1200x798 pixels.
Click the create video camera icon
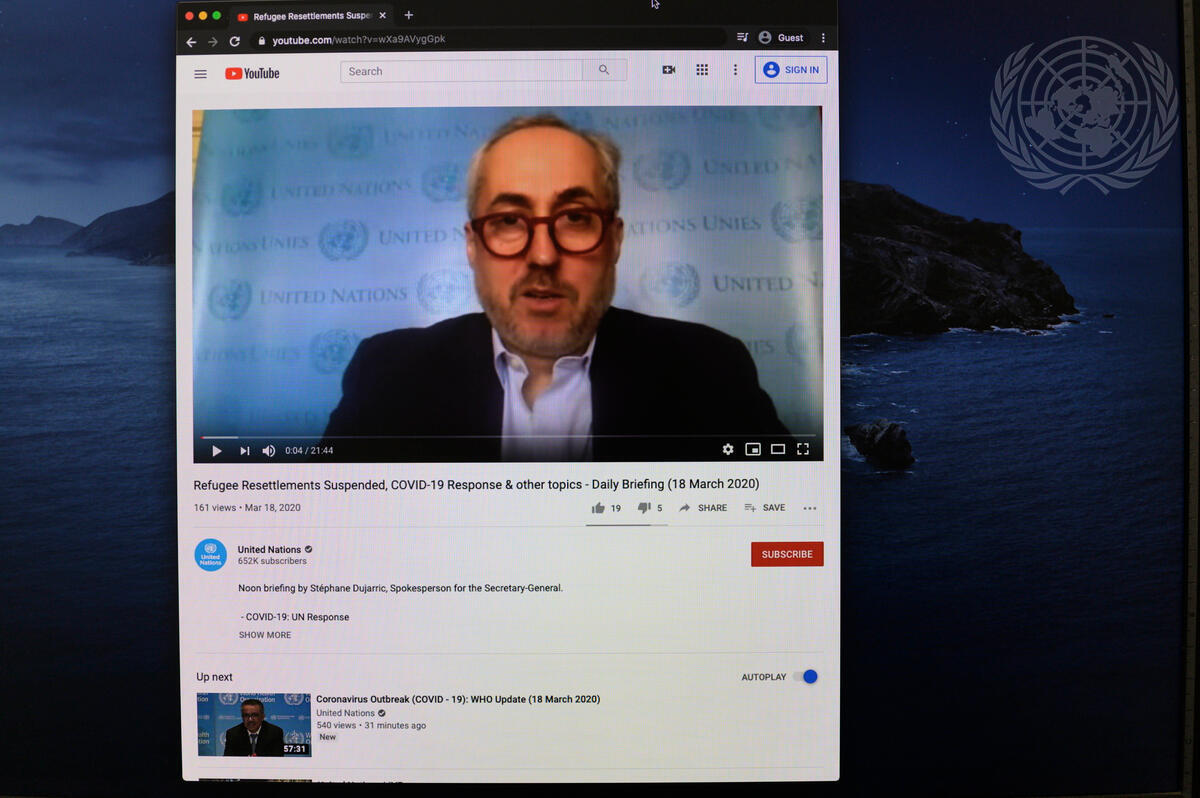coord(669,70)
